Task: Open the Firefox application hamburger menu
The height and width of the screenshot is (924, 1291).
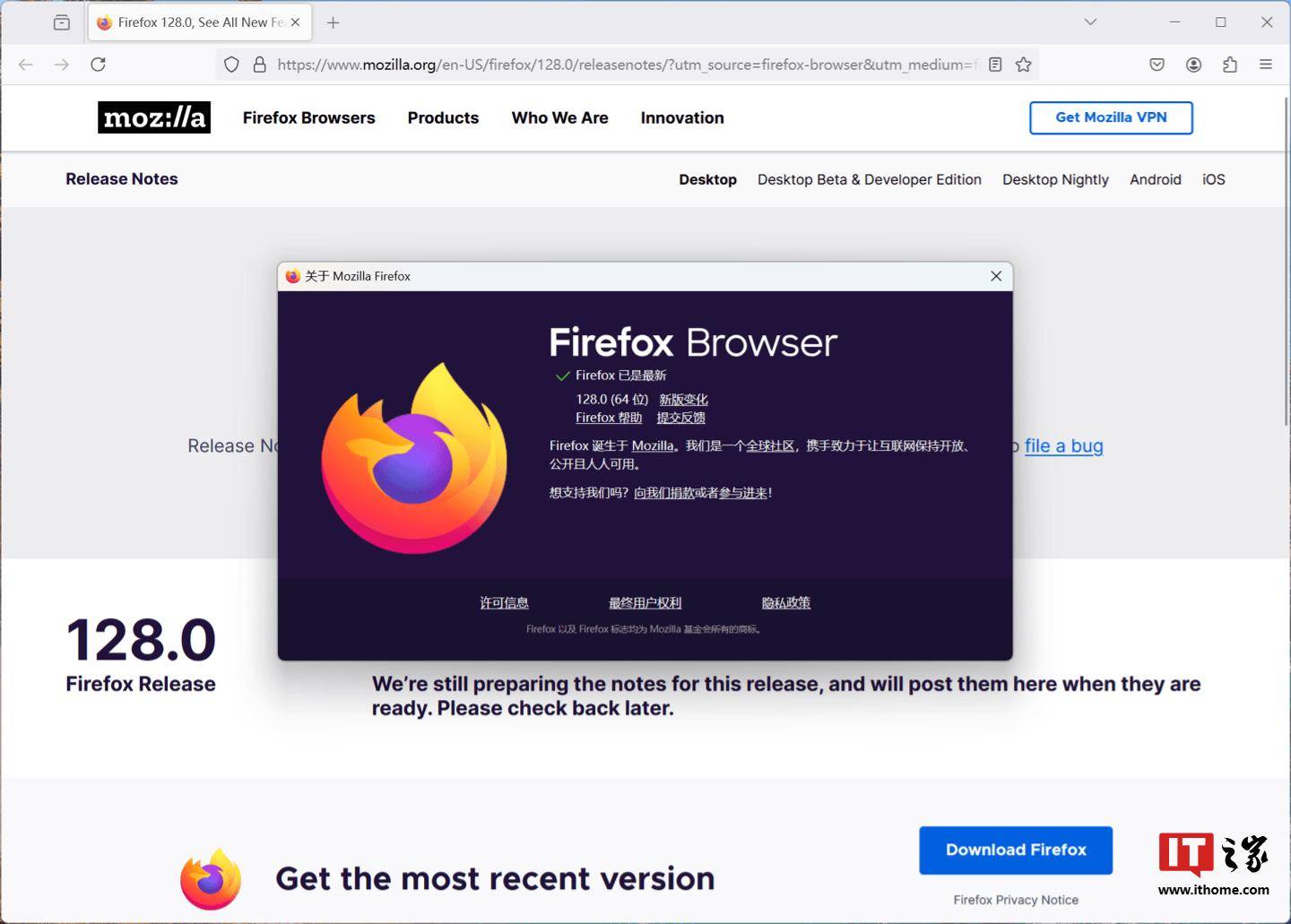Action: 1266,65
